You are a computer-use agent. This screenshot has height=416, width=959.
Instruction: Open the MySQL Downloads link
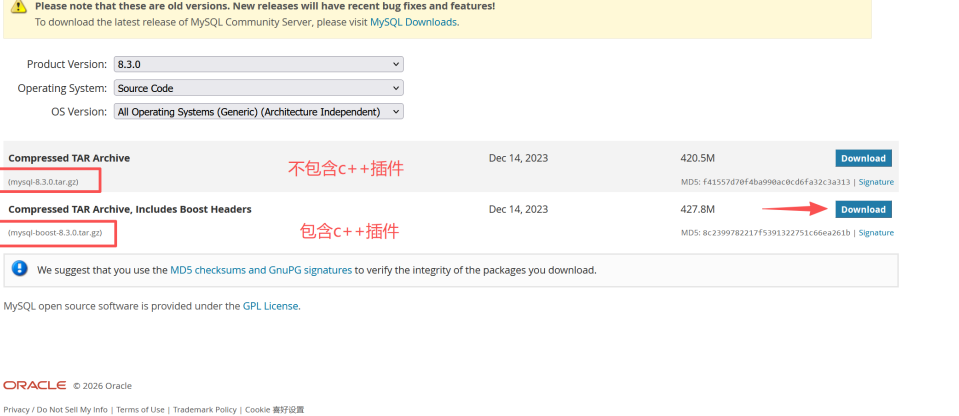pos(413,22)
